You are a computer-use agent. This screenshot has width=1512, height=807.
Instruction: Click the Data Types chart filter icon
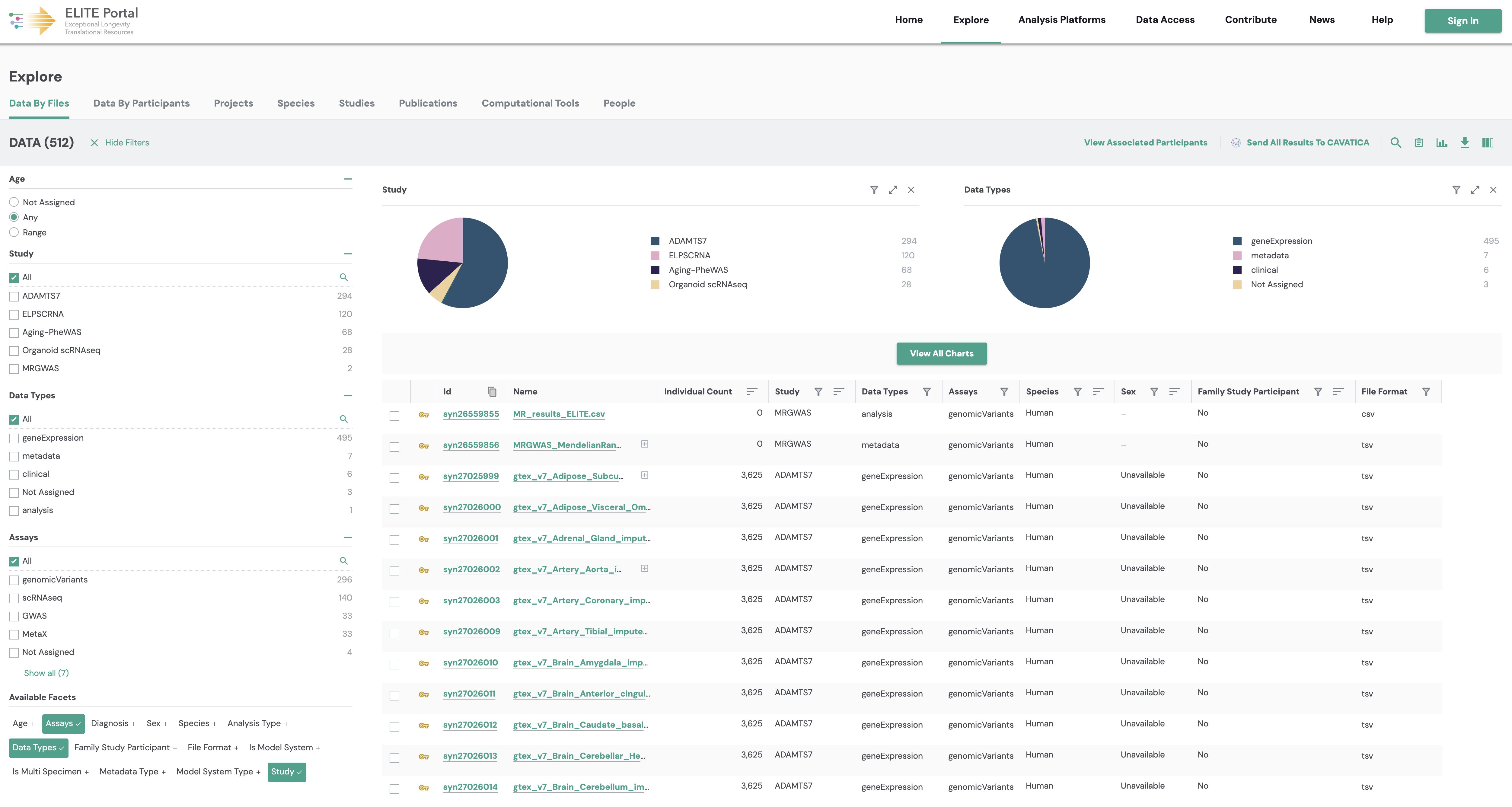pos(1456,190)
